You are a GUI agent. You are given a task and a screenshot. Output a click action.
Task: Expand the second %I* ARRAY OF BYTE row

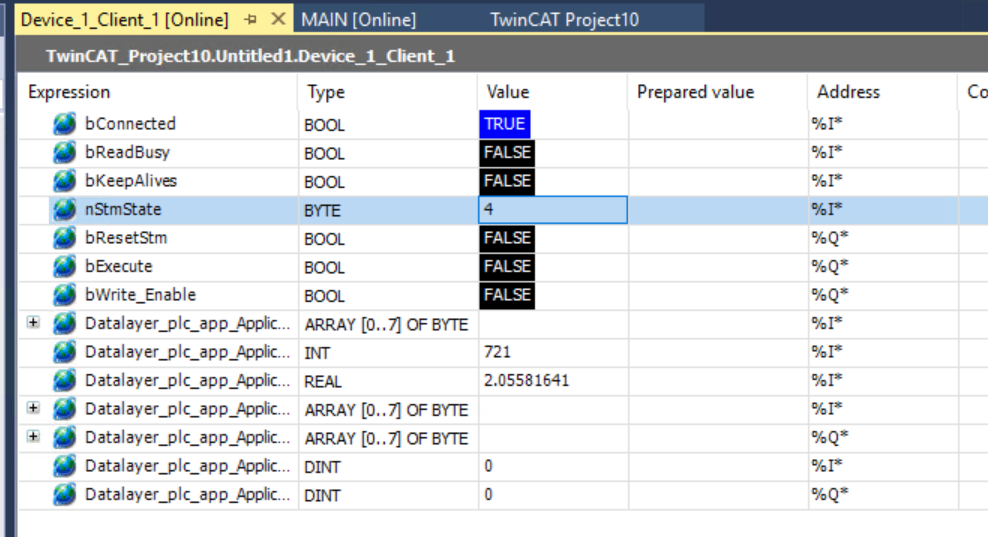pos(33,408)
